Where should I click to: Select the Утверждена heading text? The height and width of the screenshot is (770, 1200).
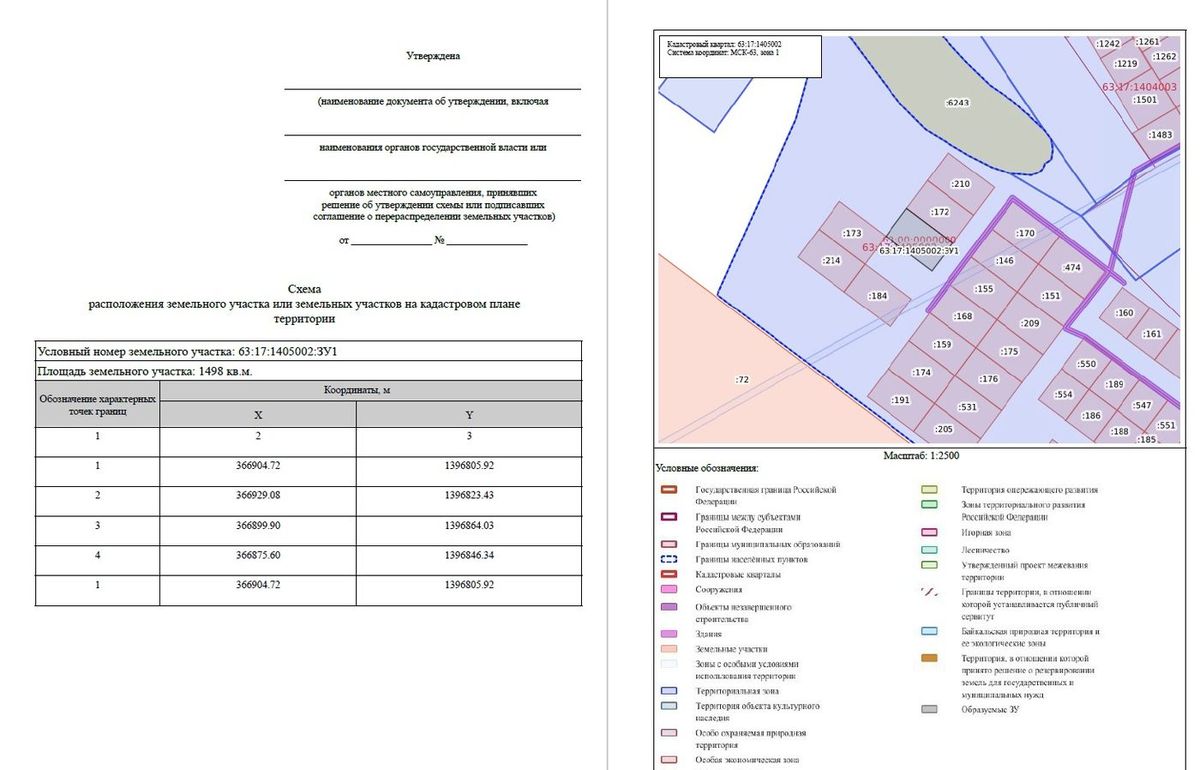tap(433, 56)
